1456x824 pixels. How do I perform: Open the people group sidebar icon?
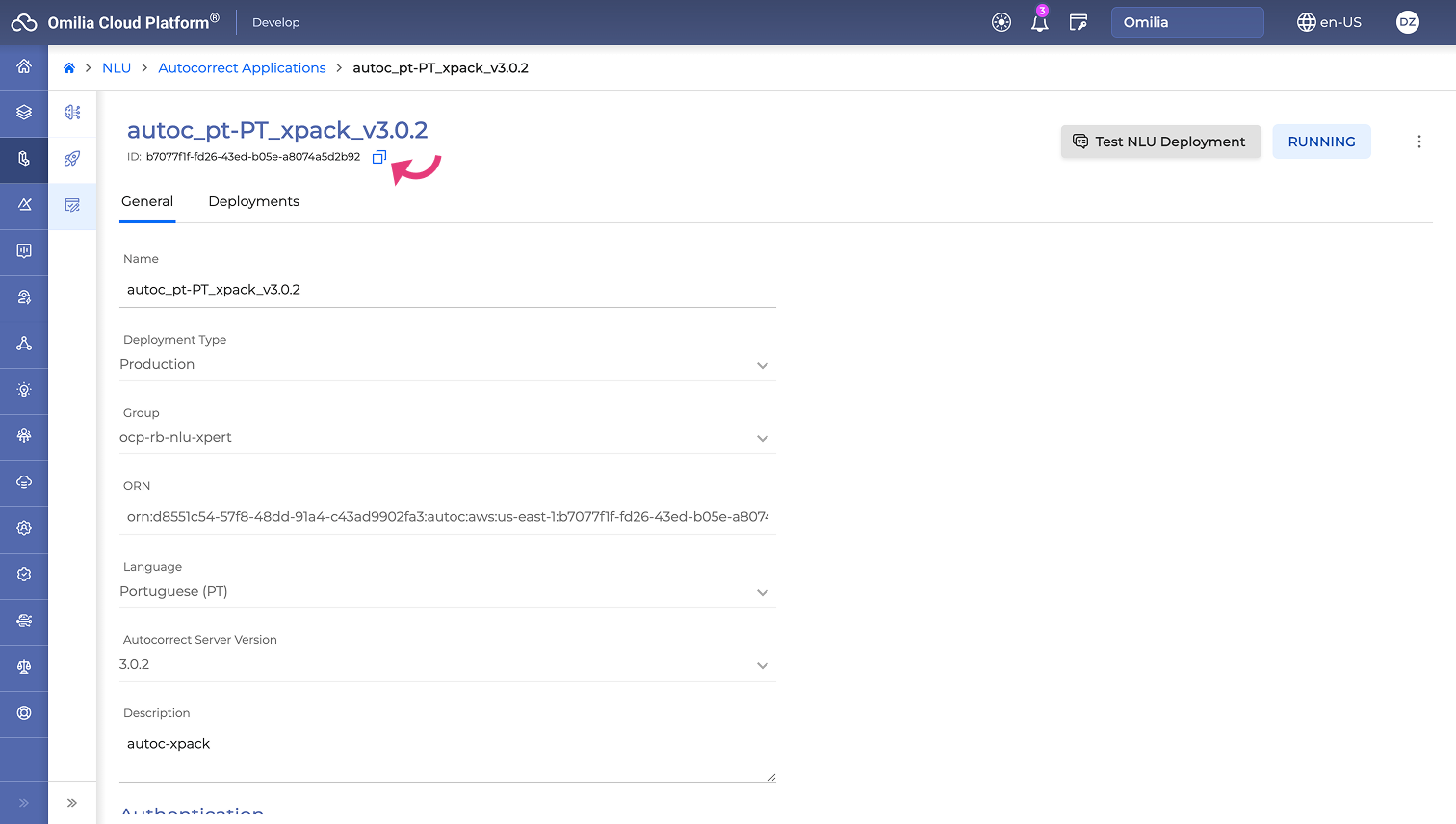[x=24, y=436]
